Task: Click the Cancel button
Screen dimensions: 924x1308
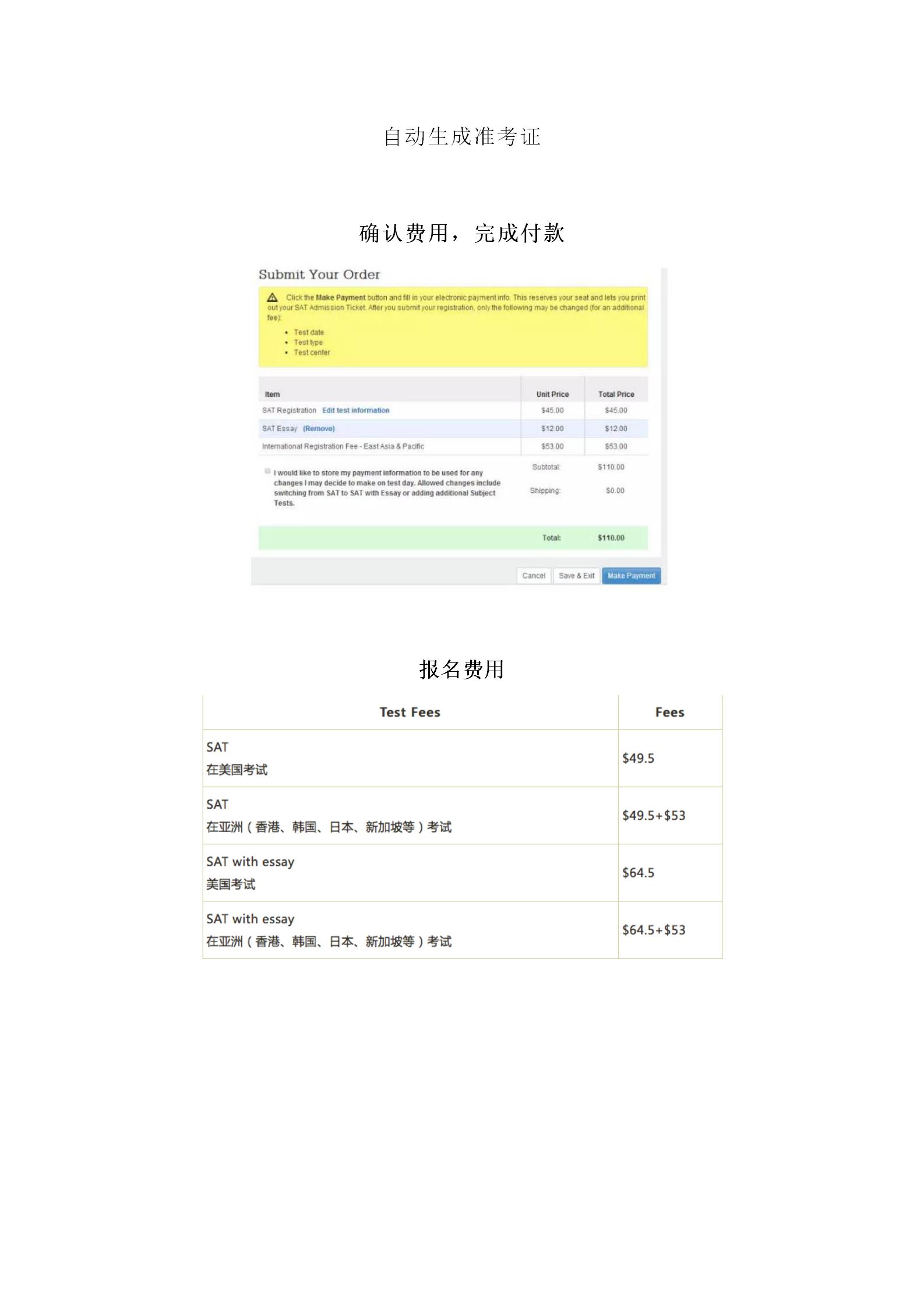Action: click(x=534, y=576)
